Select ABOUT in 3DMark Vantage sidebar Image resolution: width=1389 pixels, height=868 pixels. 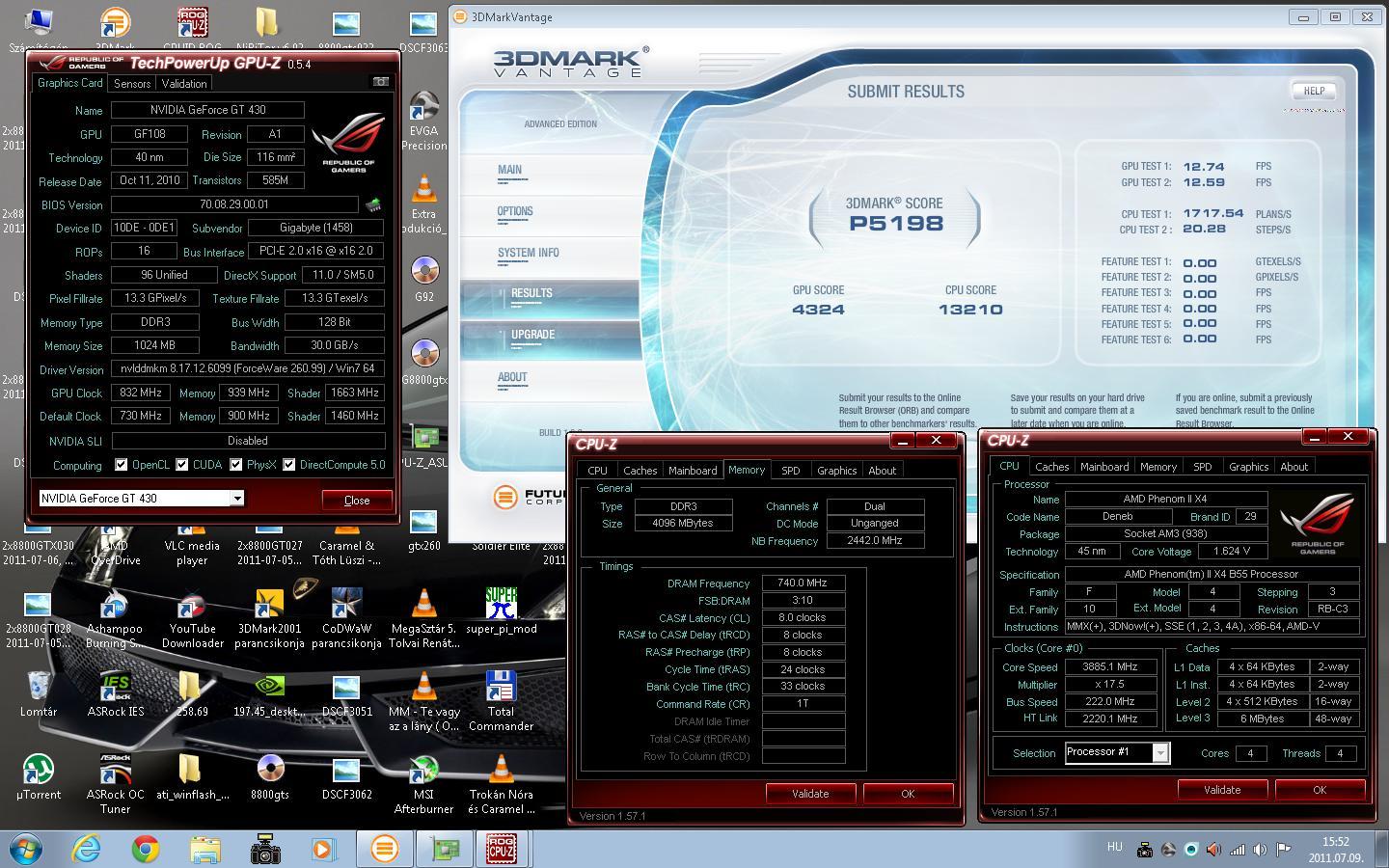pos(512,377)
